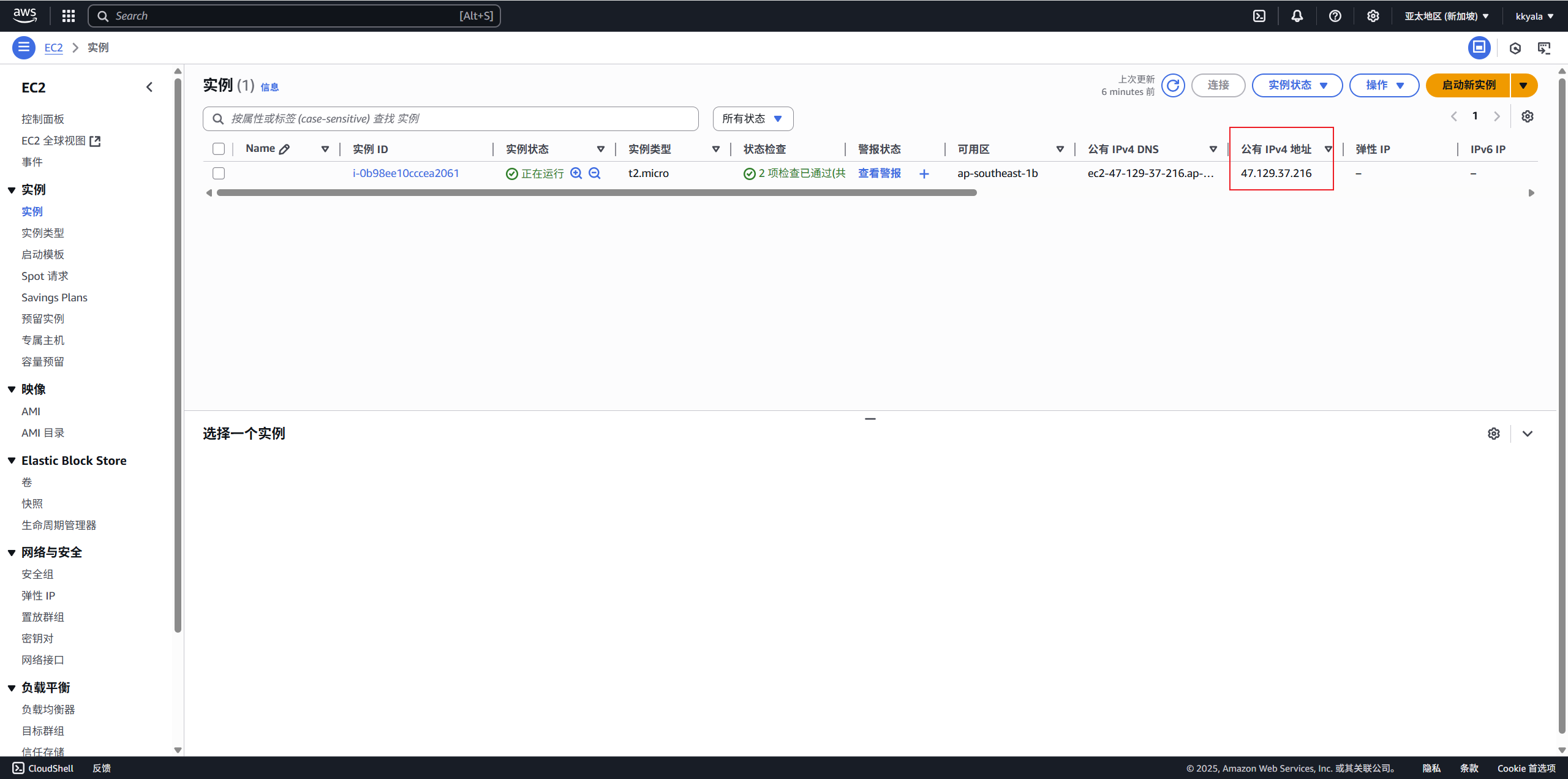The image size is (1568, 779).
Task: Open EC2 Global View external link
Action: point(61,141)
